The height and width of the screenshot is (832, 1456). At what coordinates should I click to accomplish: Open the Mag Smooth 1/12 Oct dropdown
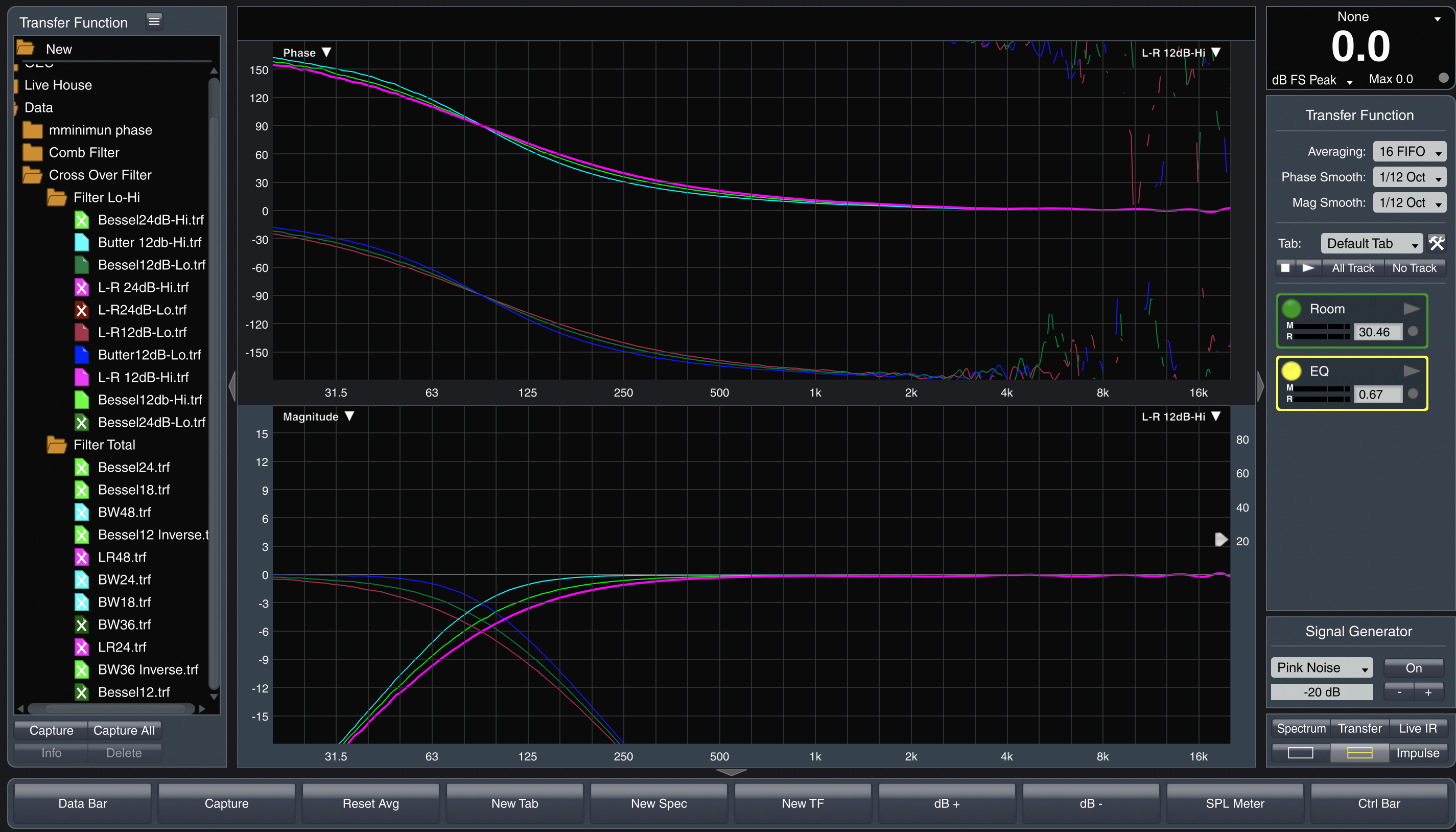1409,202
